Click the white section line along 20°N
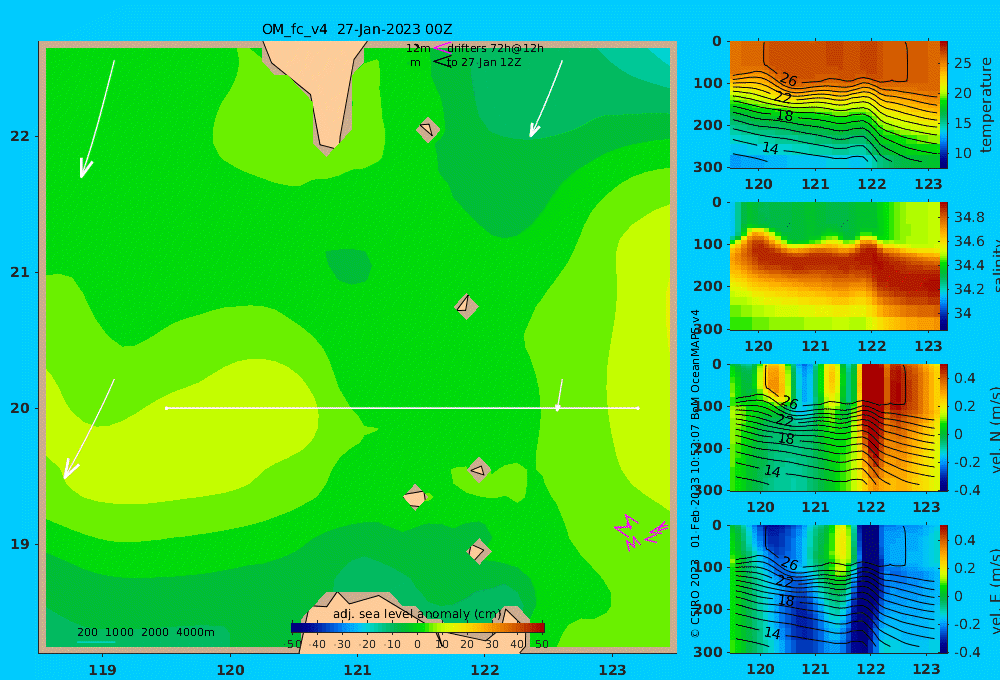1000x680 pixels. click(402, 408)
